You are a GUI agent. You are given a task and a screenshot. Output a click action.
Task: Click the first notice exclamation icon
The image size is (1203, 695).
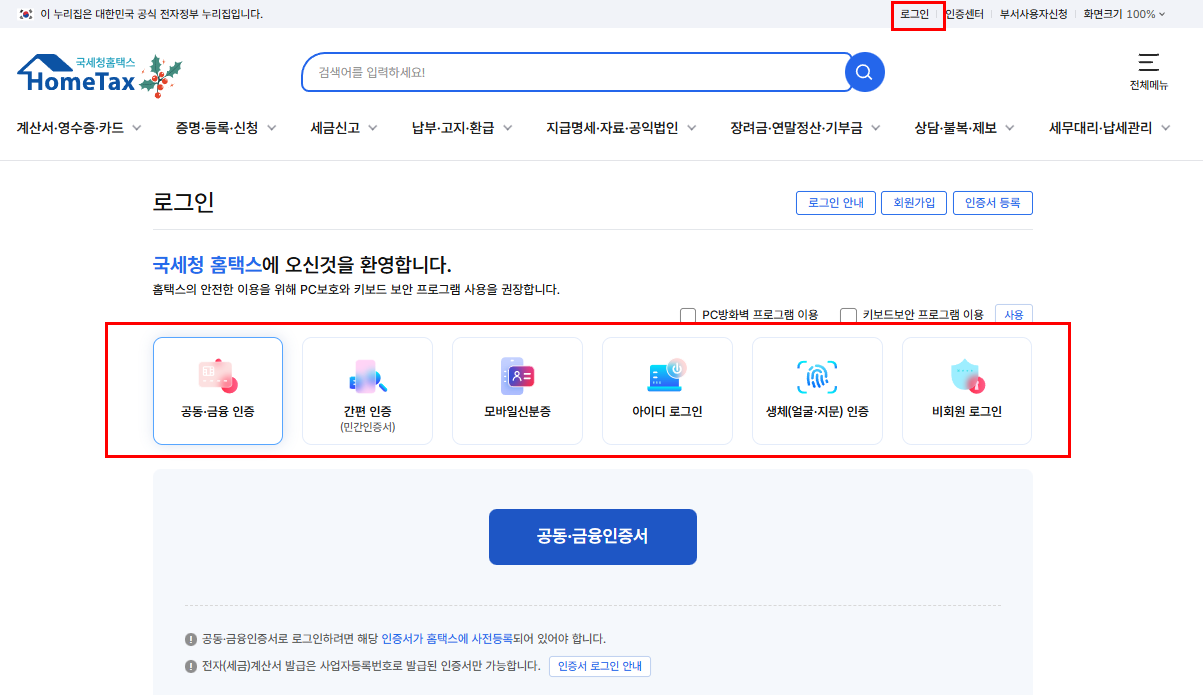click(x=191, y=639)
